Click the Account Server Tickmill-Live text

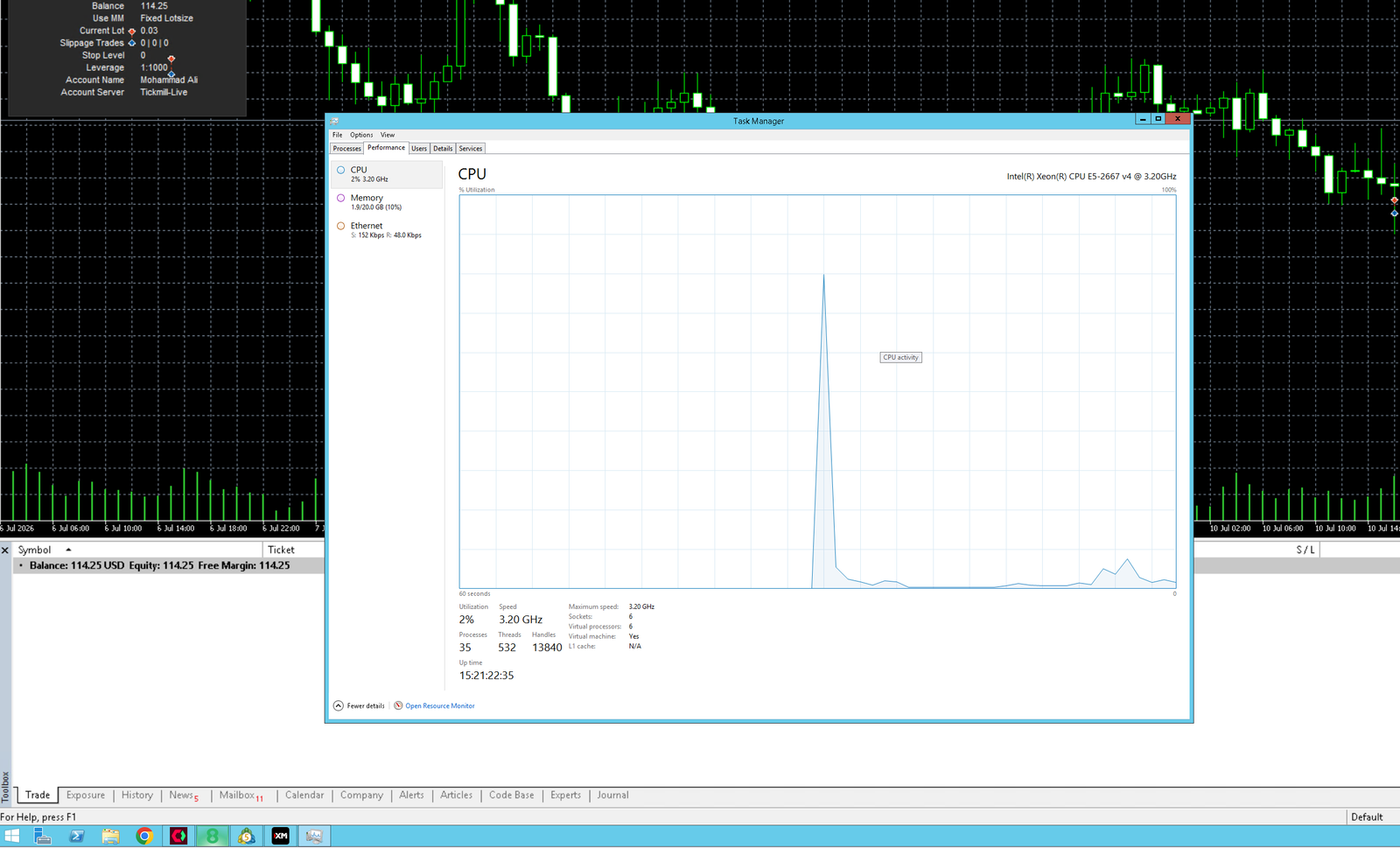pyautogui.click(x=164, y=92)
